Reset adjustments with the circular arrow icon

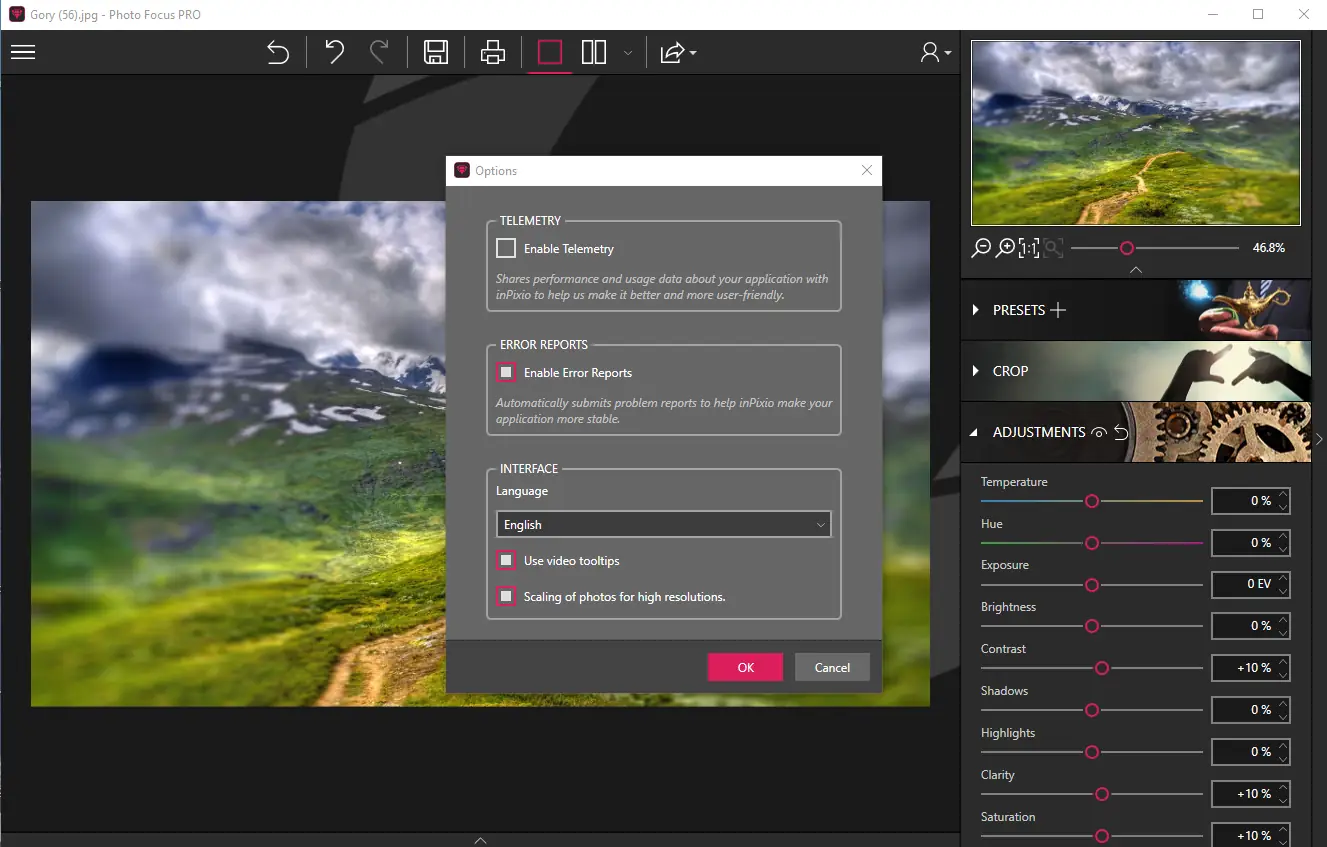click(1121, 432)
